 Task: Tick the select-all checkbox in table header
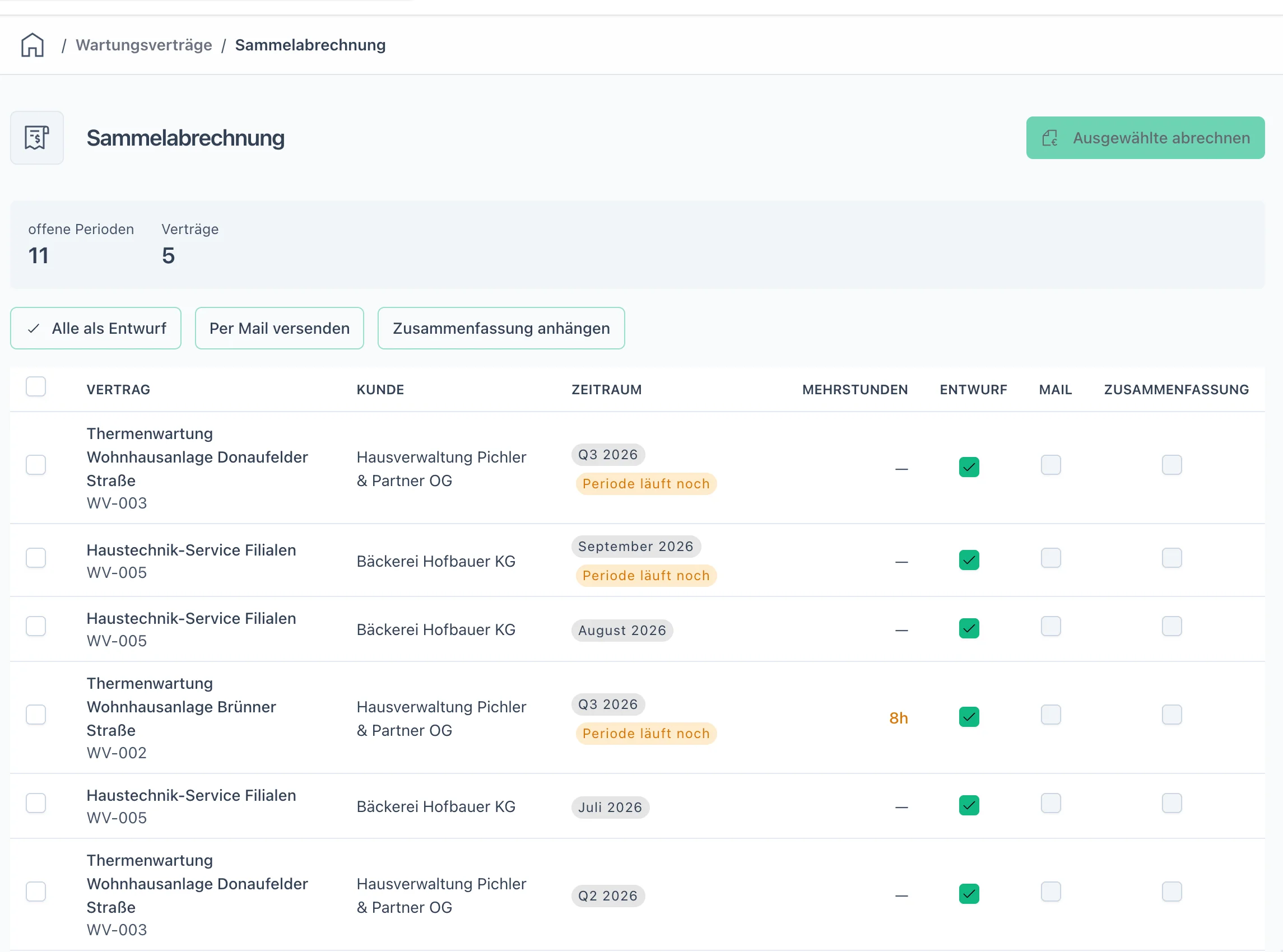[36, 386]
